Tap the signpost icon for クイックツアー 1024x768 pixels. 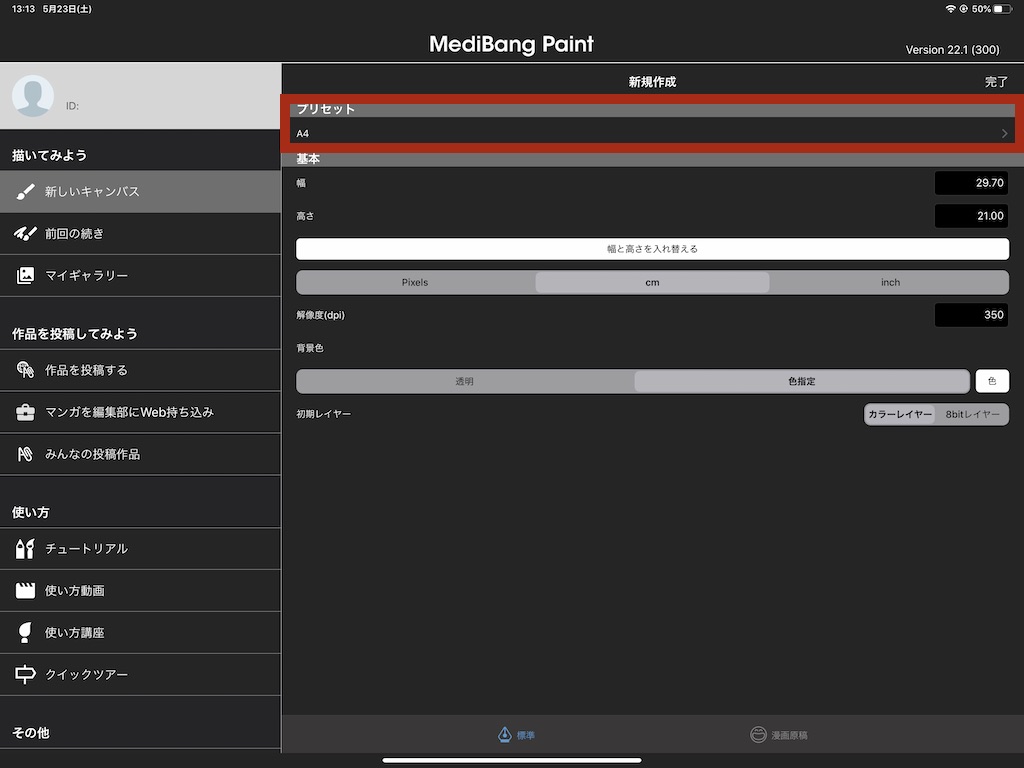click(26, 675)
